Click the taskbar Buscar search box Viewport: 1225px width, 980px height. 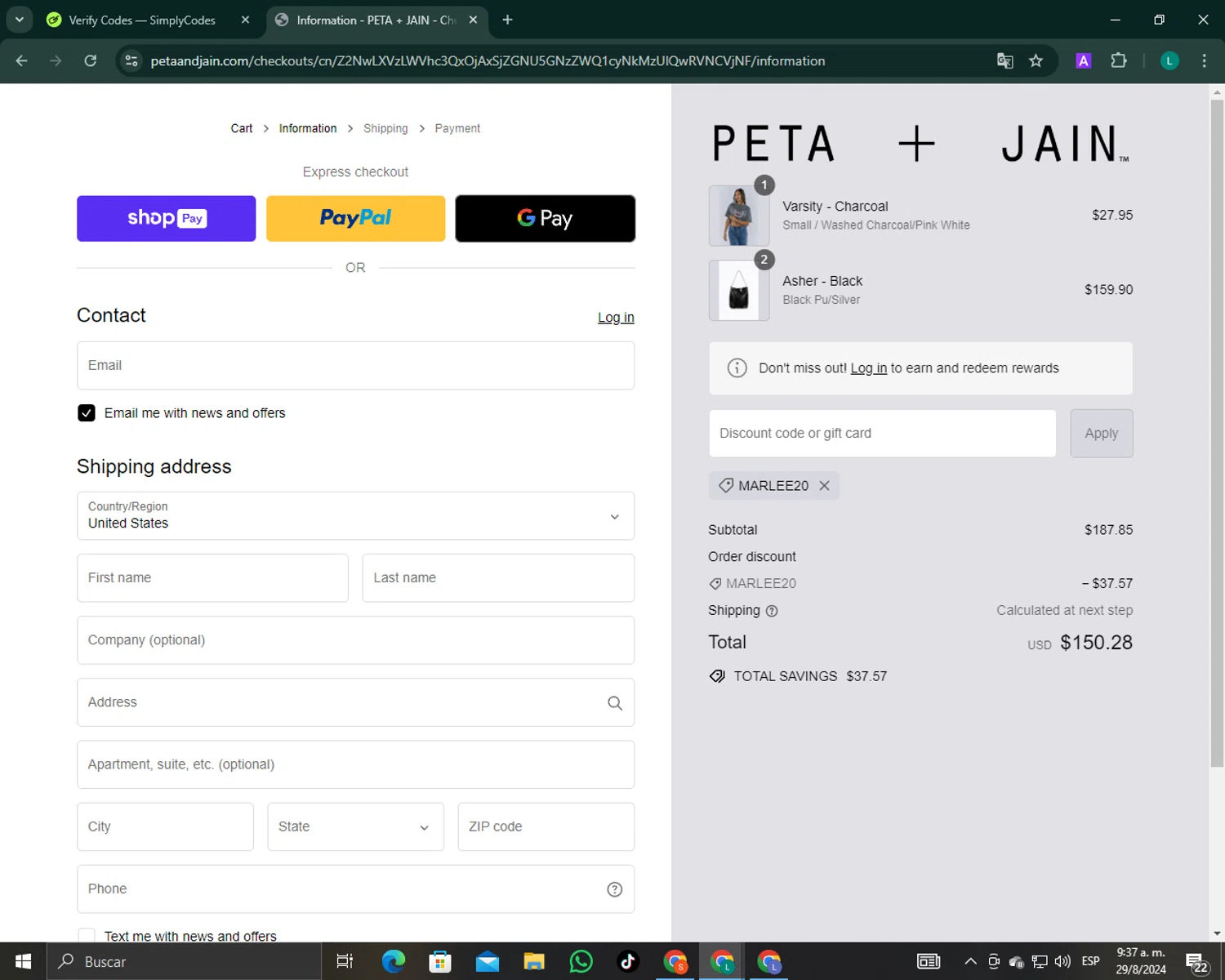[184, 961]
